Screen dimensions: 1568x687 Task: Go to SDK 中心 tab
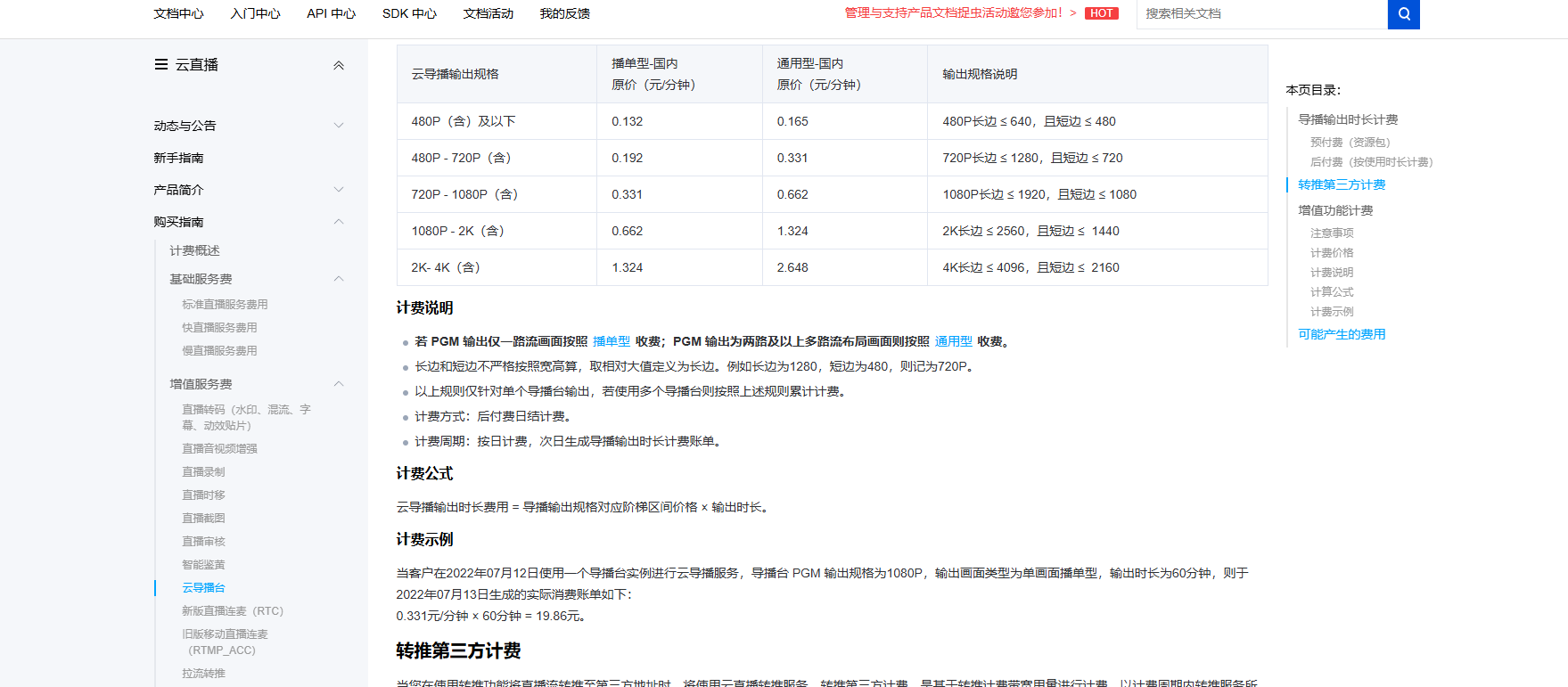pos(409,13)
